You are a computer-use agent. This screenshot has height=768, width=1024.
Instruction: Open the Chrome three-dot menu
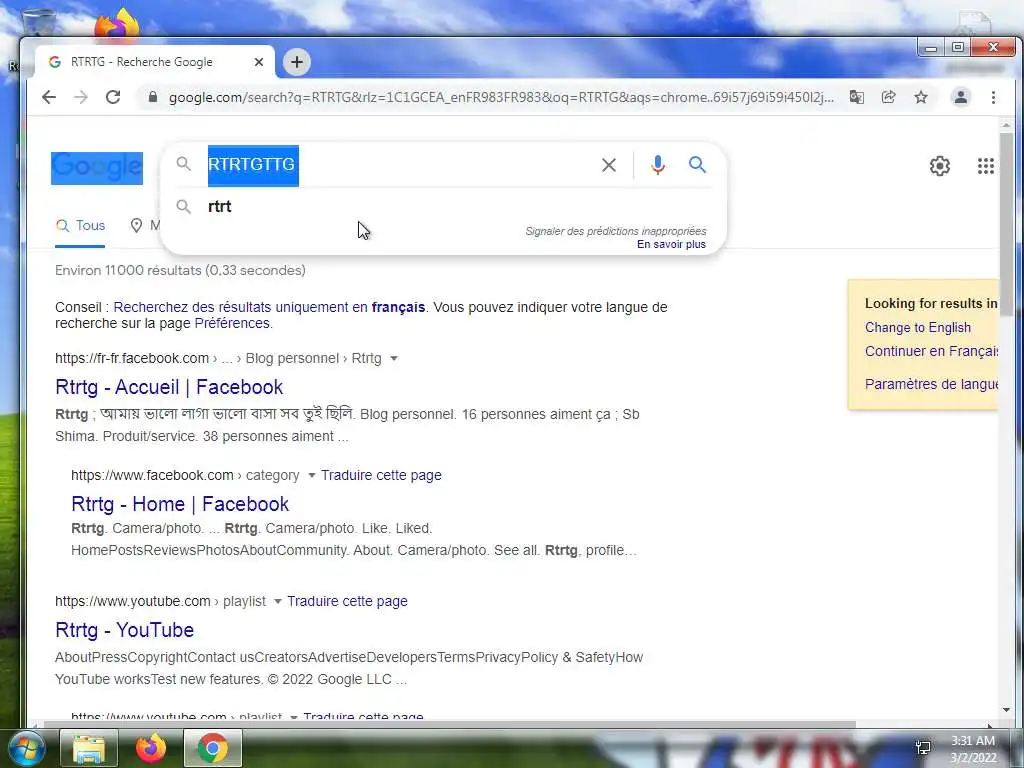(993, 97)
